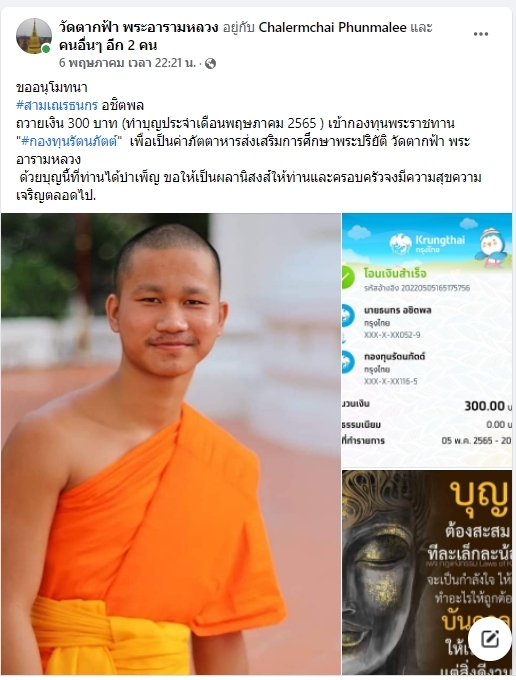Open hashtag #สามเณรธนกร
The width and height of the screenshot is (516, 680).
coord(57,105)
